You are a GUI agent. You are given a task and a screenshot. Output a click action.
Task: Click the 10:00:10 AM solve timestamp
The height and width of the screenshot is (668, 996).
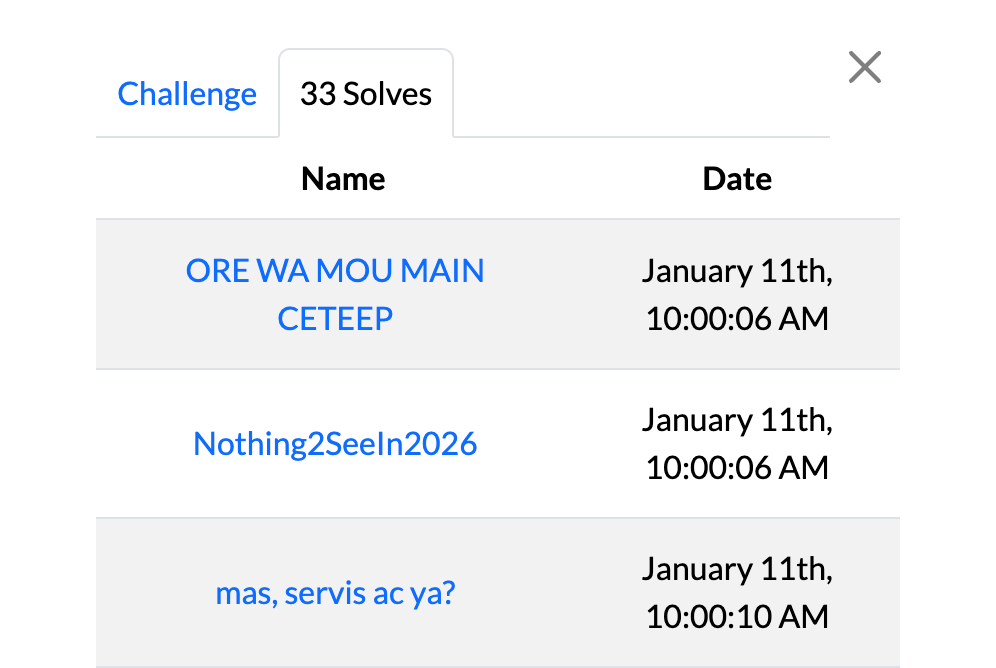pos(737,617)
